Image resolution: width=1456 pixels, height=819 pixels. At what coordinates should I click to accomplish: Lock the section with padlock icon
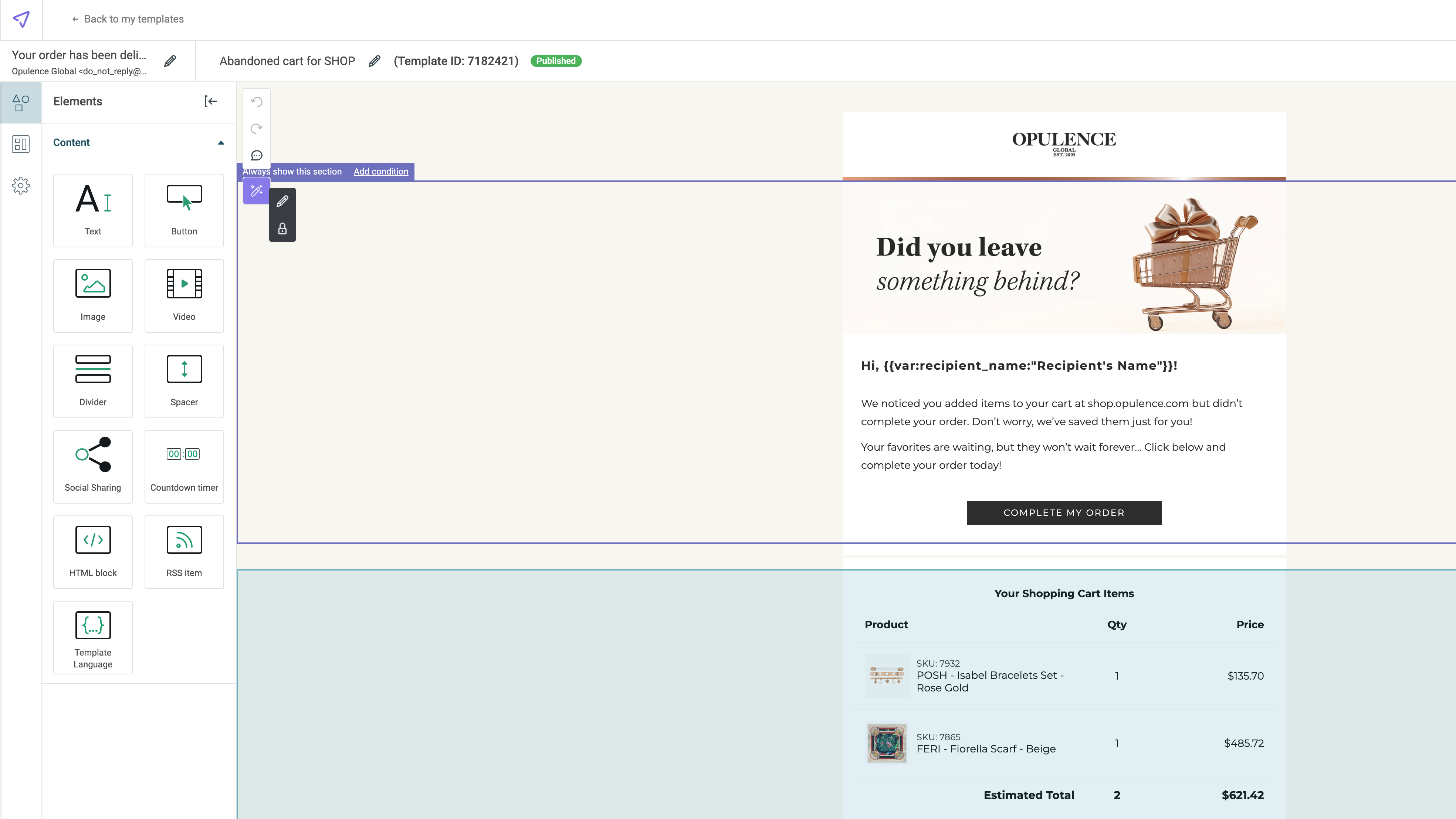tap(282, 229)
